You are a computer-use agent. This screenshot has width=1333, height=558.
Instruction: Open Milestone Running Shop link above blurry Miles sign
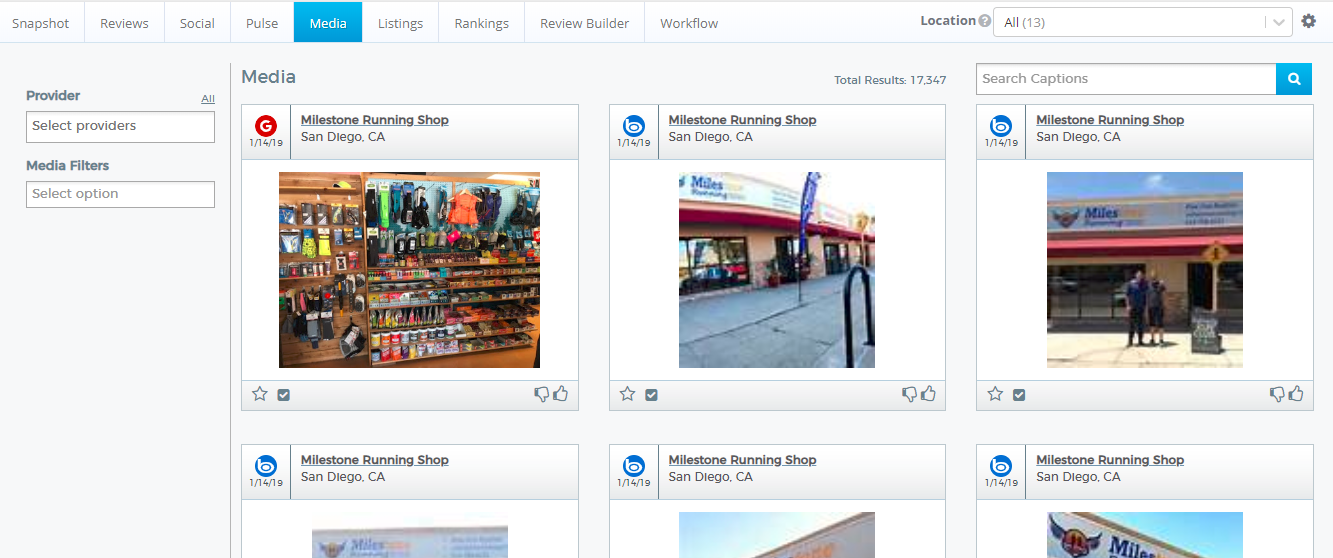(x=375, y=460)
